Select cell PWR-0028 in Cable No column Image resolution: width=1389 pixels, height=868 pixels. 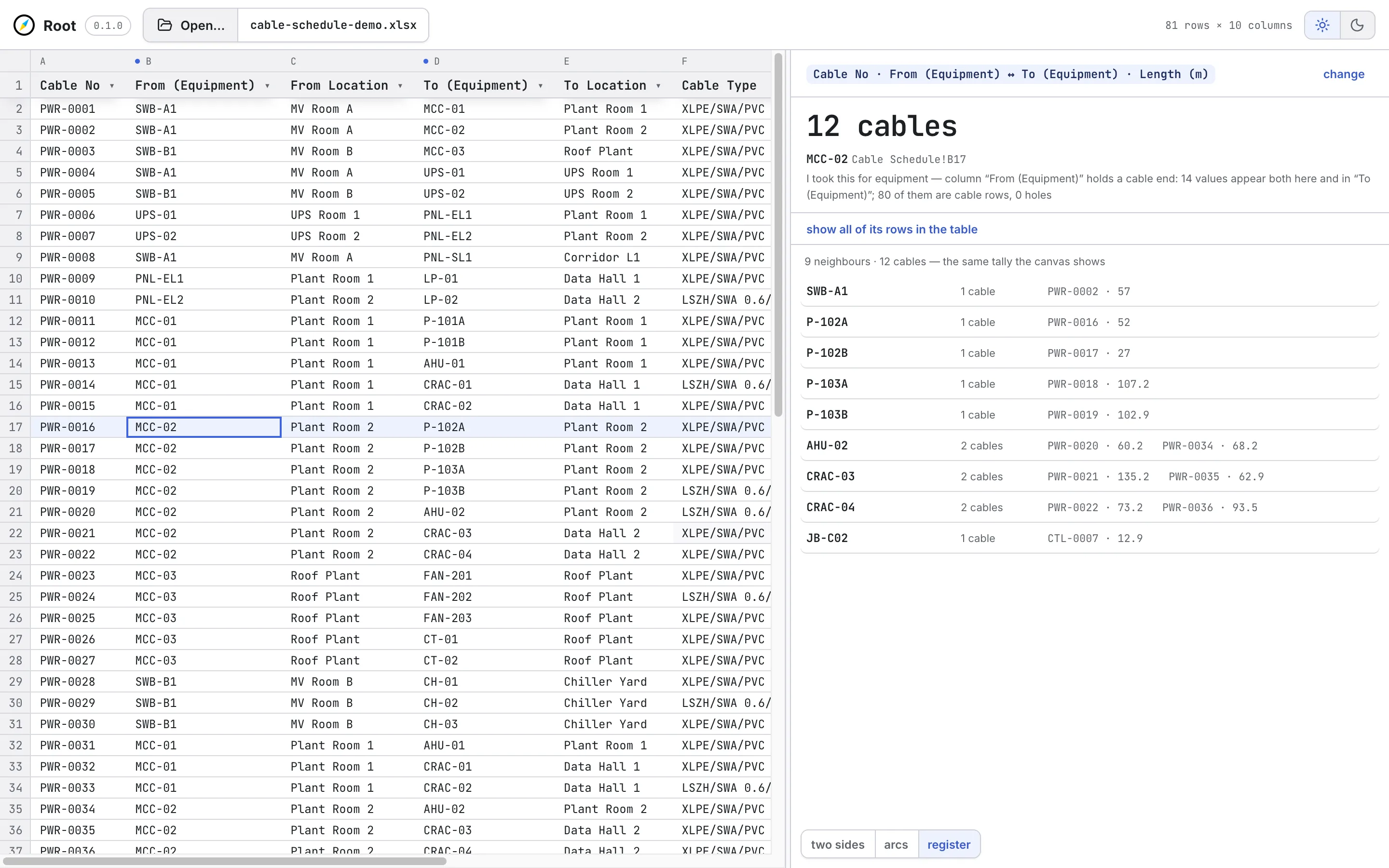pos(79,681)
